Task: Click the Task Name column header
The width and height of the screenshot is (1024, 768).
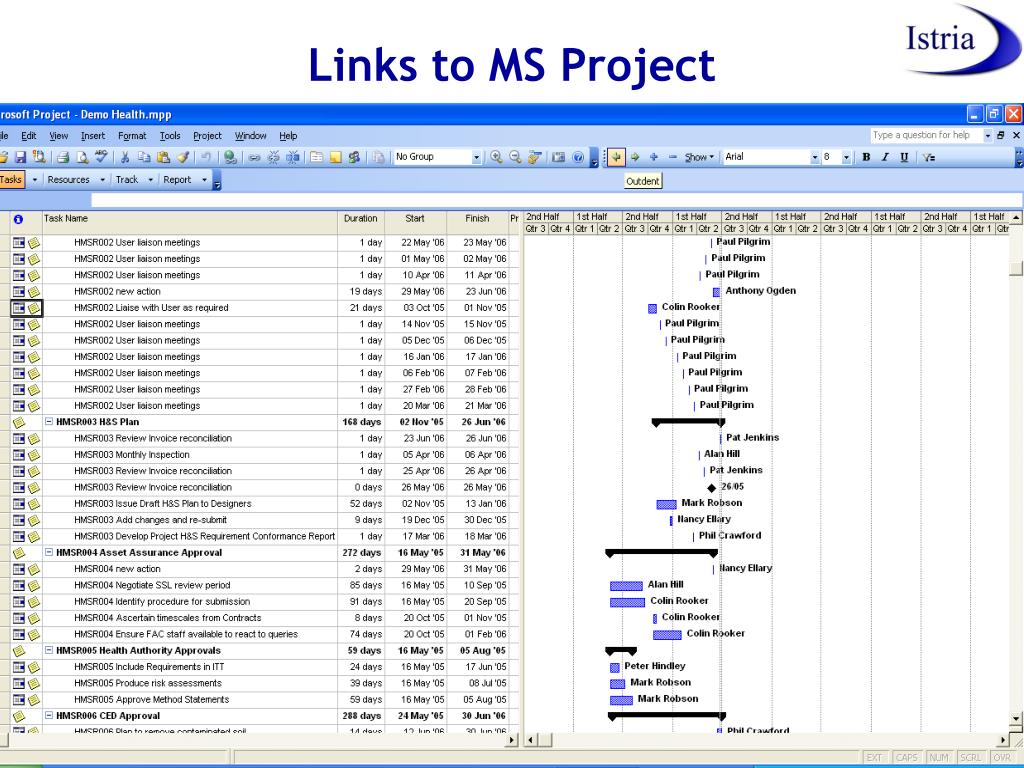Action: point(189,223)
